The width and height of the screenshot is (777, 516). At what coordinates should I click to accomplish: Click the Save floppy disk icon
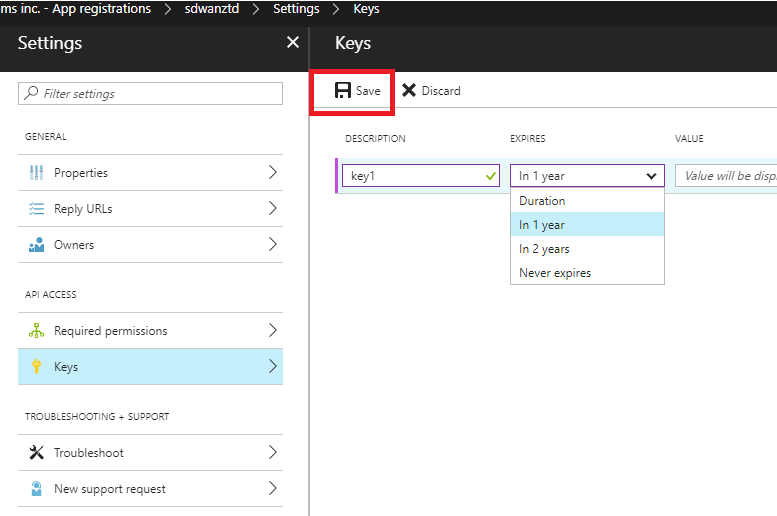point(342,90)
